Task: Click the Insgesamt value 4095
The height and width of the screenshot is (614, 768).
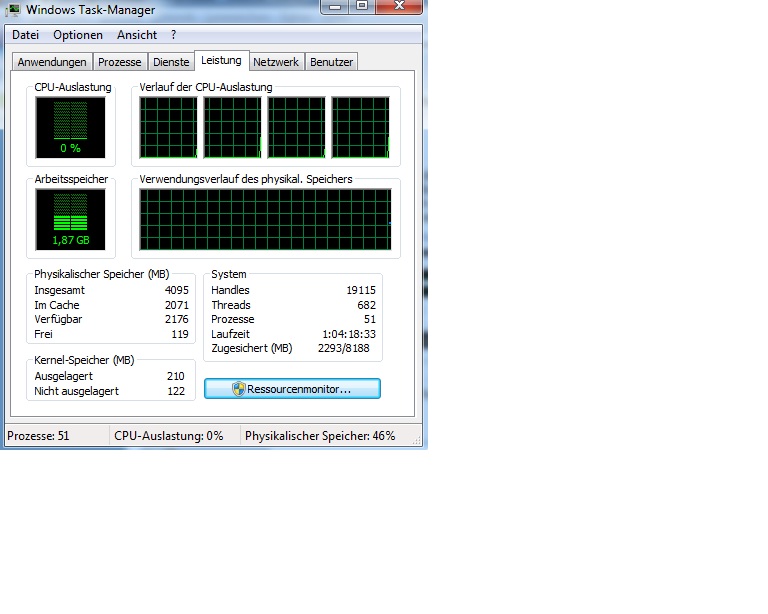Action: pyautogui.click(x=176, y=290)
